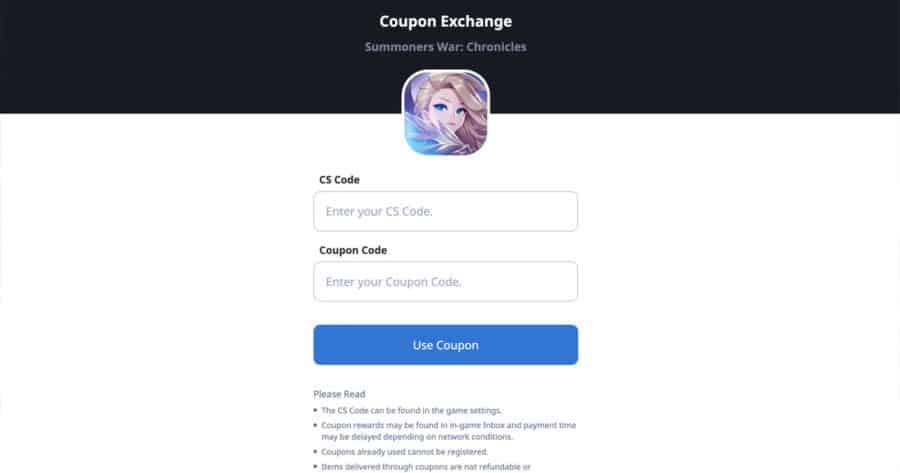Select the note about items not refundable
The image size is (900, 473).
pos(426,467)
